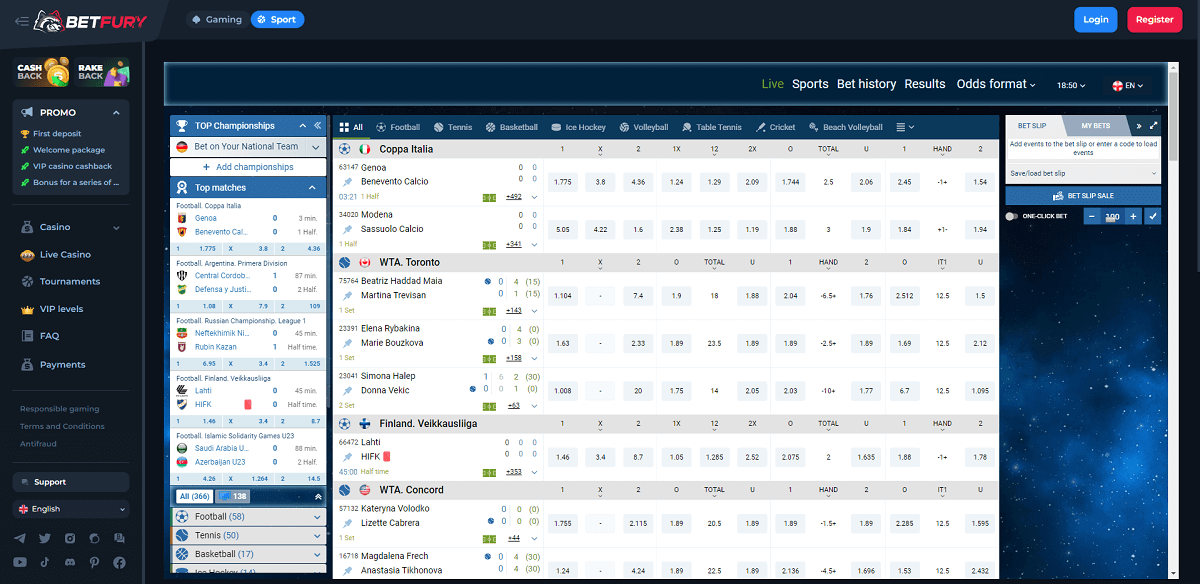1200x584 pixels.
Task: Open the English language selector in sidebar
Action: 71,509
